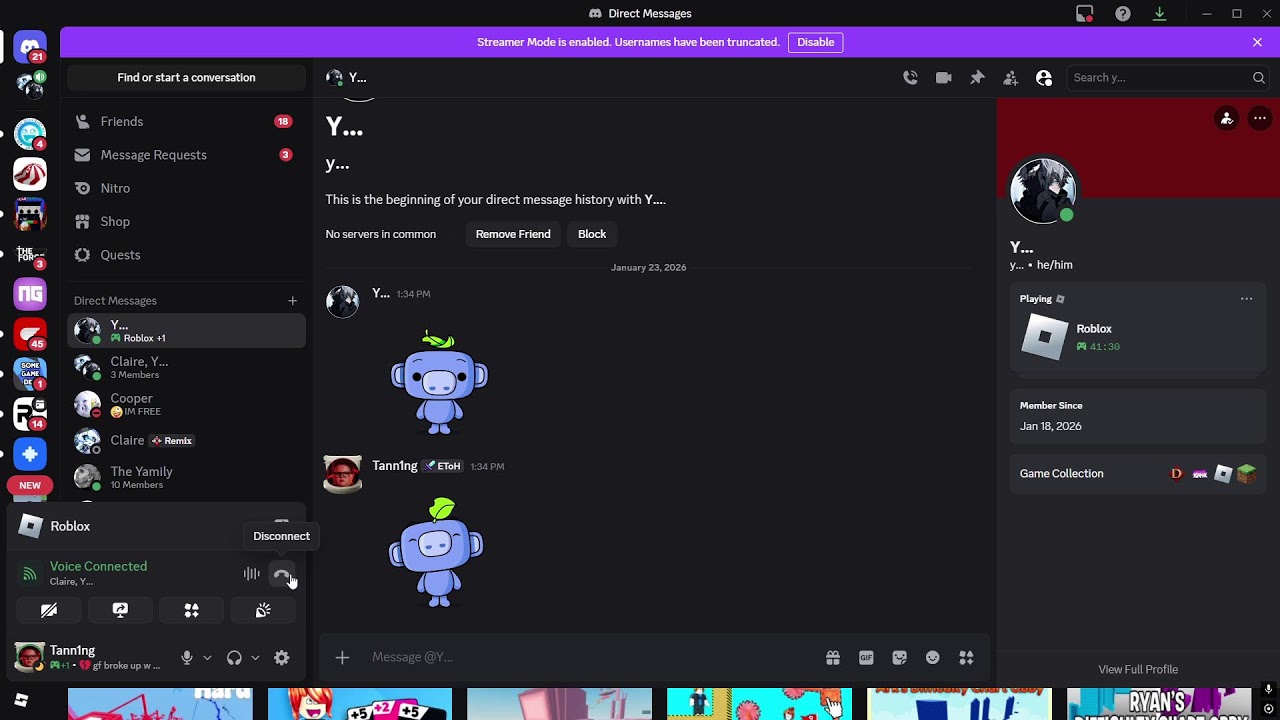Viewport: 1280px width, 720px height.
Task: Open the noise suppression waveform settings
Action: [x=251, y=574]
